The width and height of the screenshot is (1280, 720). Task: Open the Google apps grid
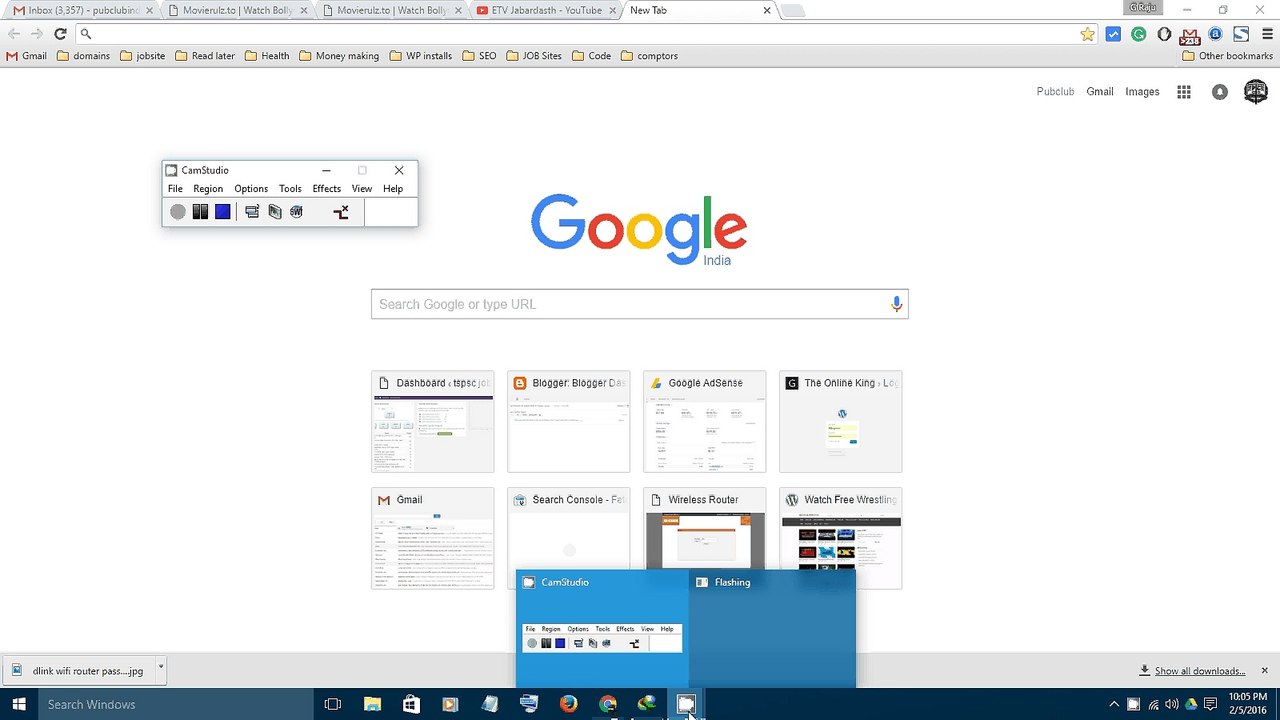click(x=1184, y=92)
